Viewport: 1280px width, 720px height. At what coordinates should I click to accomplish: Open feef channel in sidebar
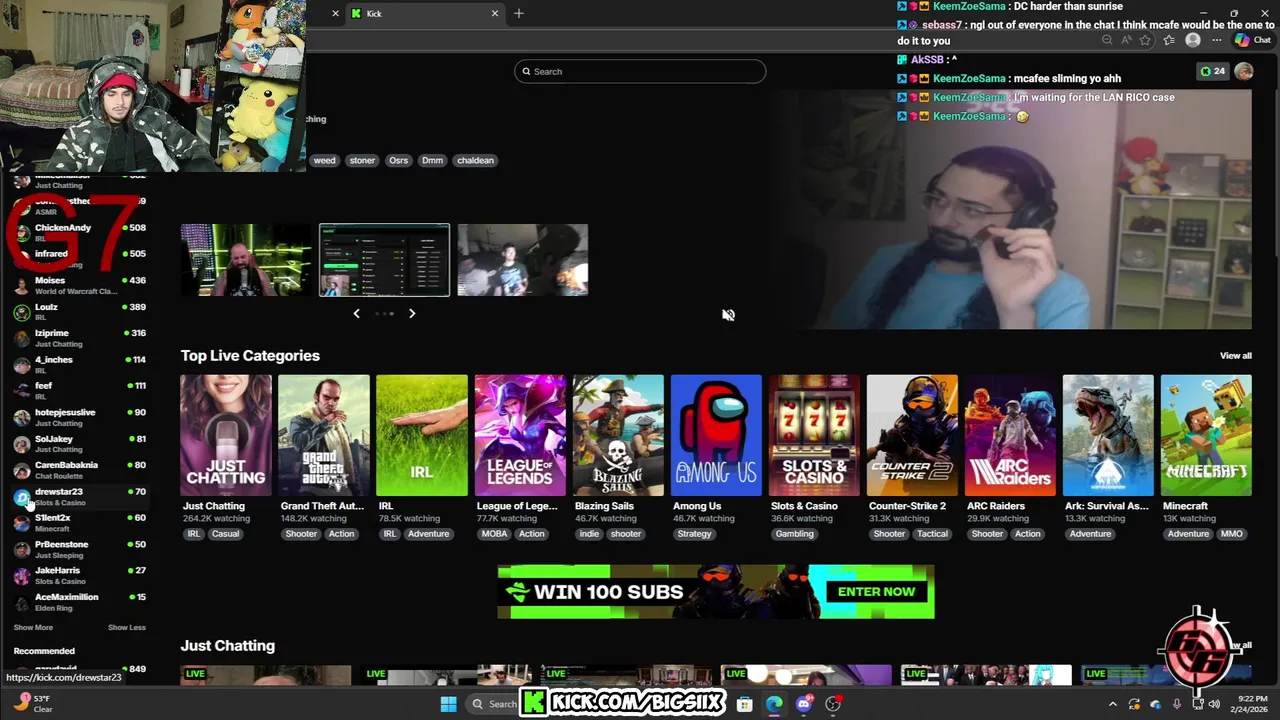click(79, 390)
